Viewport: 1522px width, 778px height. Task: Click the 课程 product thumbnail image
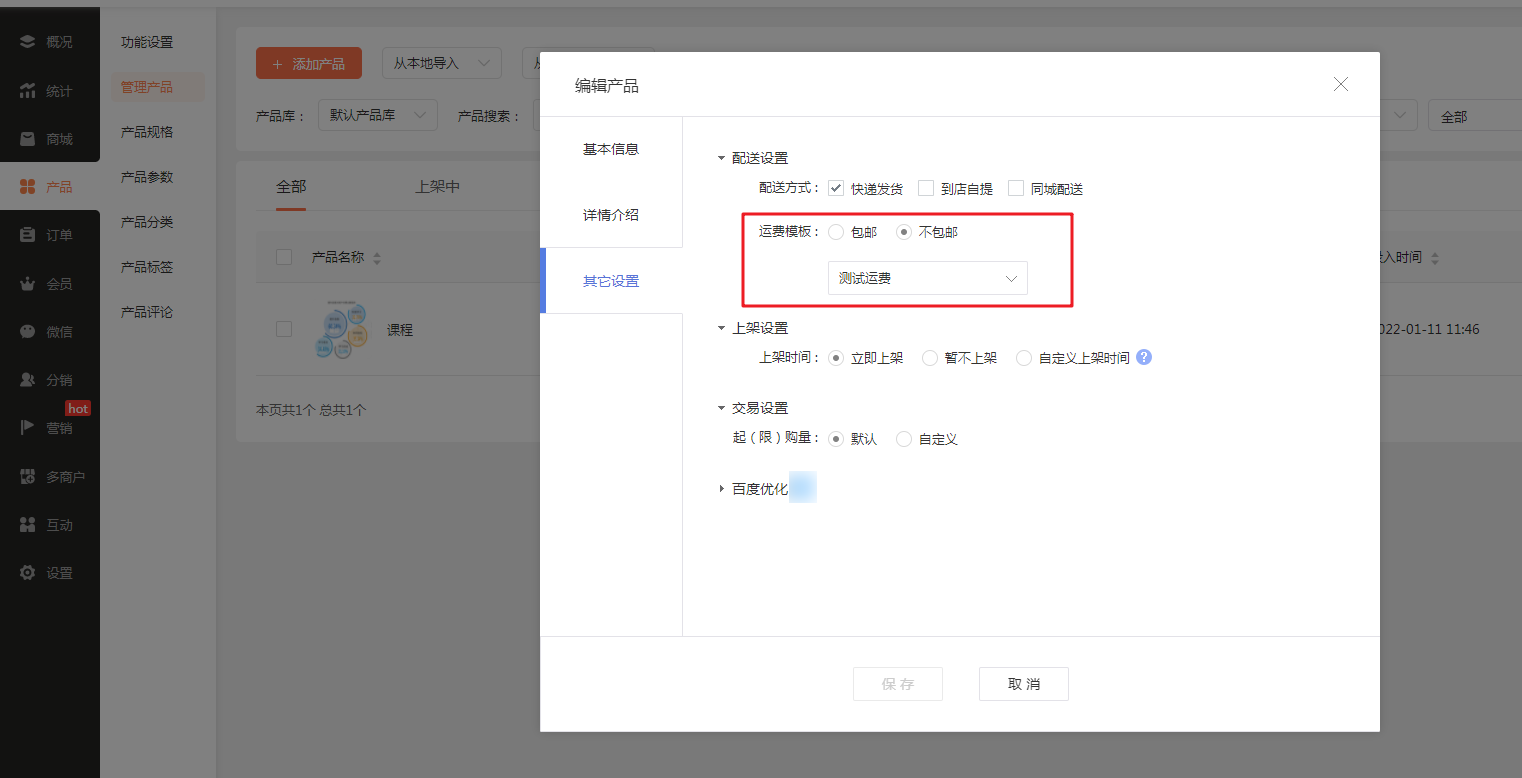(340, 329)
